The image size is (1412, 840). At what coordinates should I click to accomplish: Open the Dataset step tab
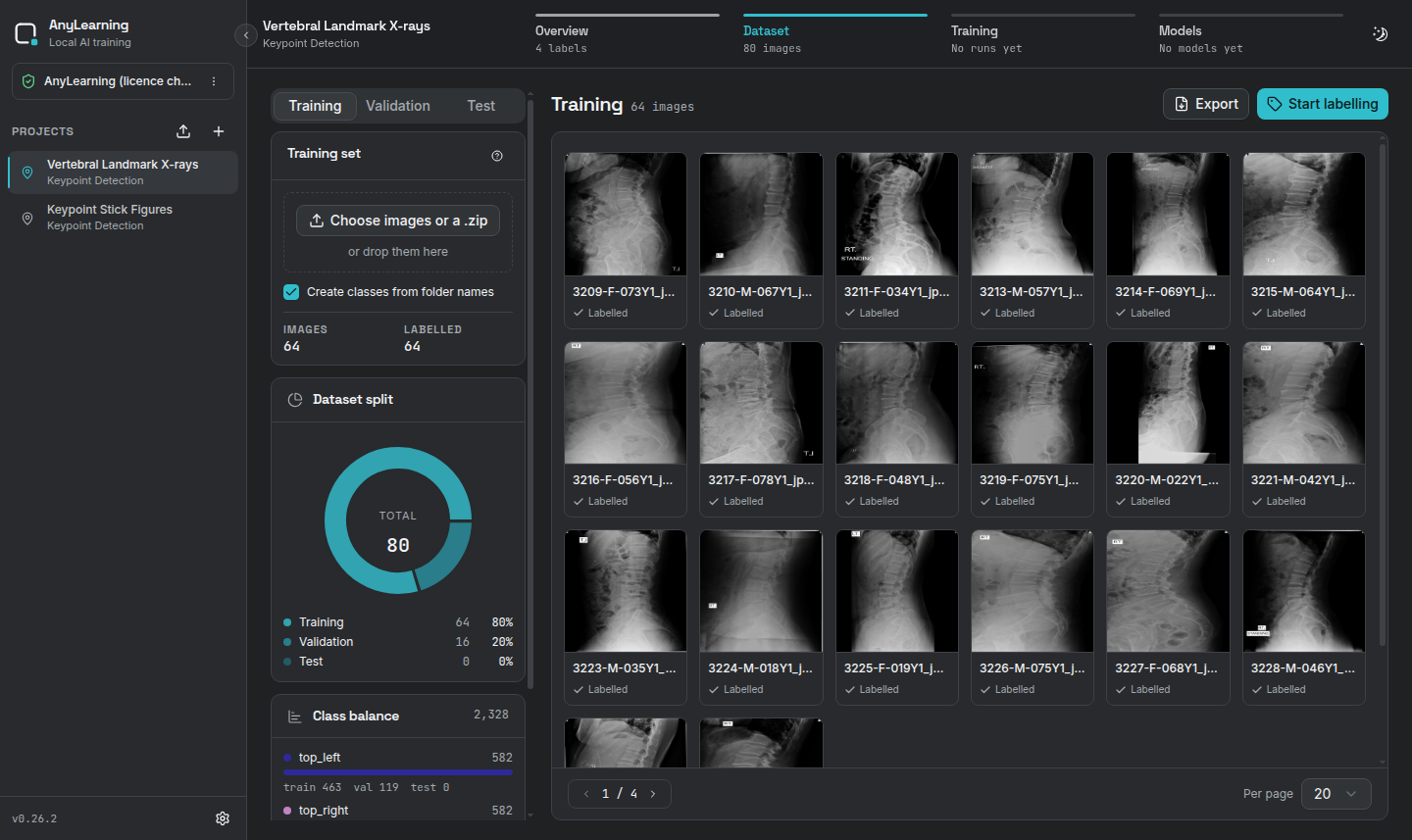tap(835, 35)
